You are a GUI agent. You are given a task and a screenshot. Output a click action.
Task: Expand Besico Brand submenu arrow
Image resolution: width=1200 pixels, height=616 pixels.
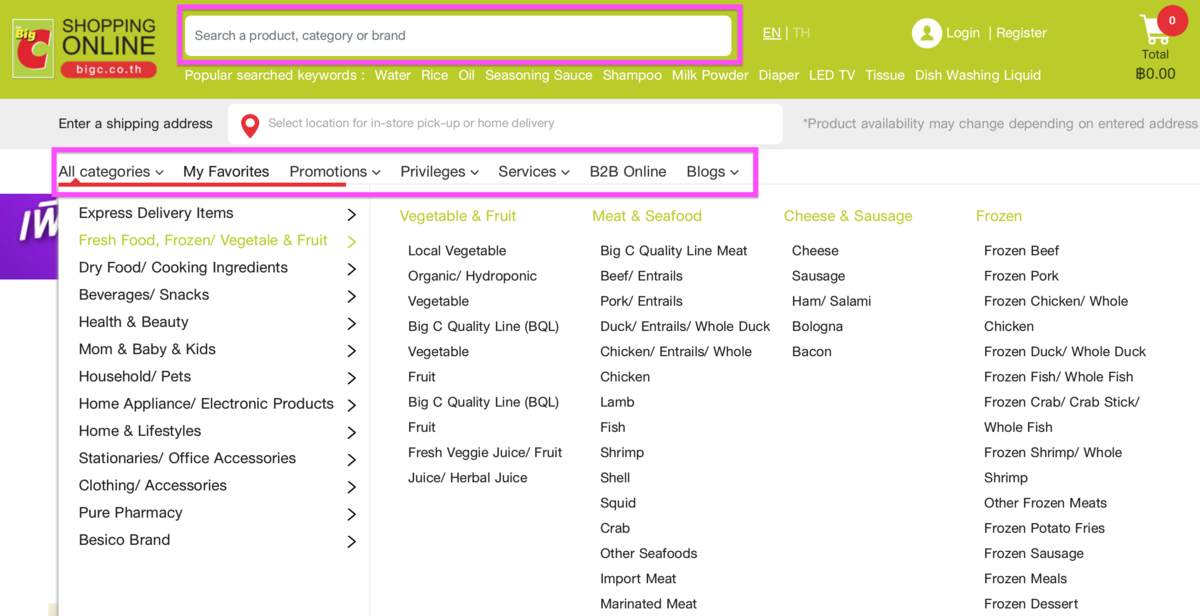pos(351,541)
